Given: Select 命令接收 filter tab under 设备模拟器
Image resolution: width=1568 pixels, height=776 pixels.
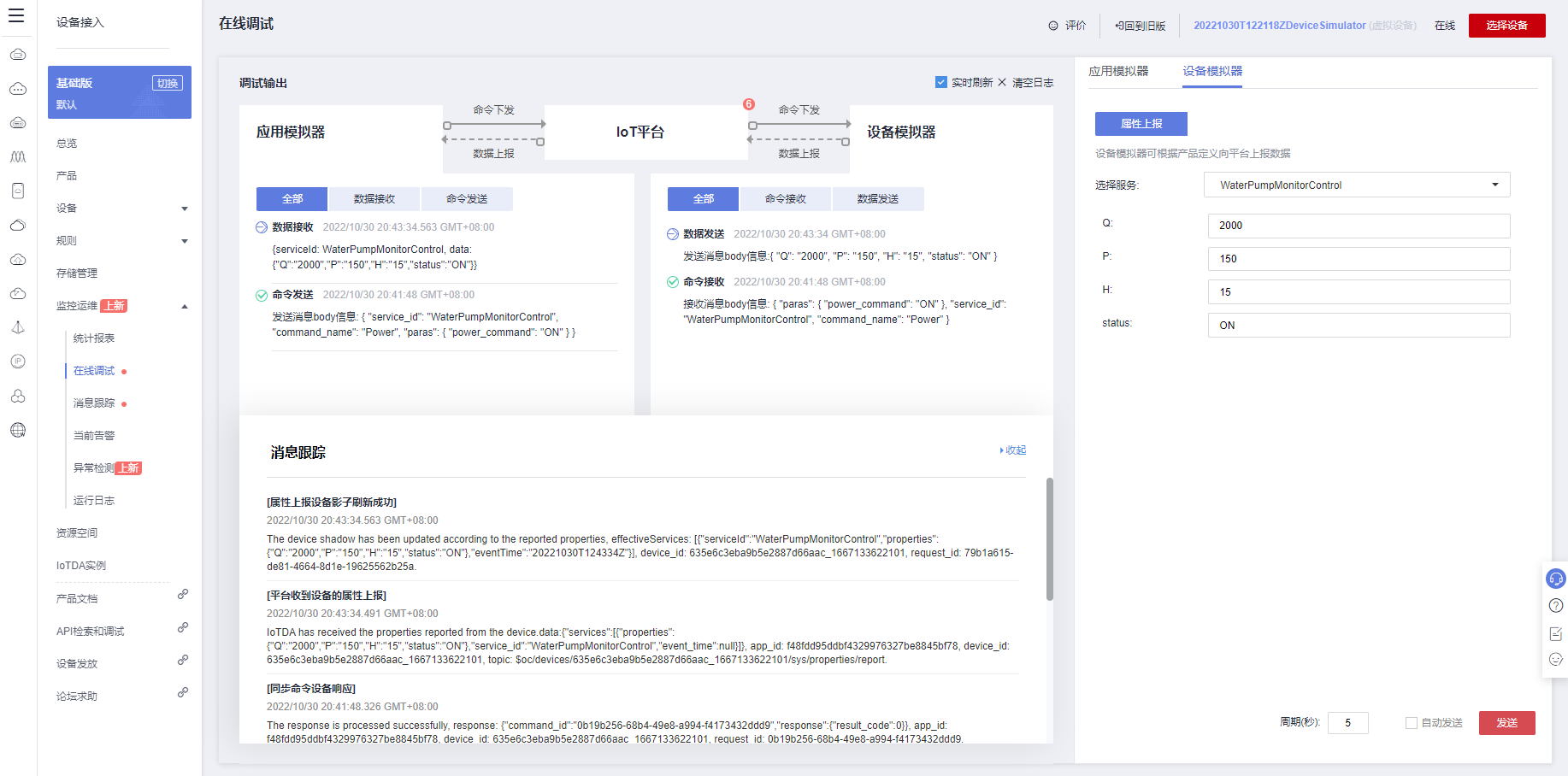Looking at the screenshot, I should click(786, 199).
